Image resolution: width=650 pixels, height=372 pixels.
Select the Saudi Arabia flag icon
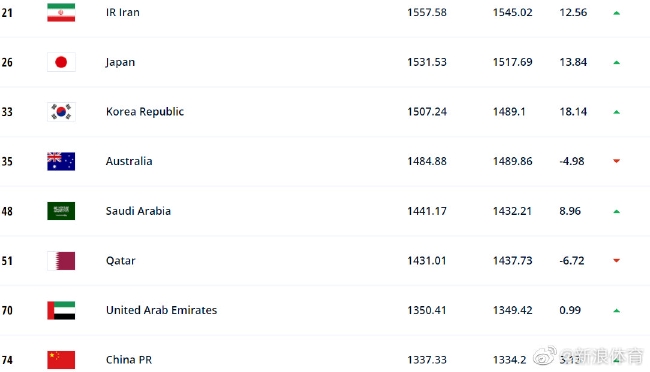coord(61,211)
